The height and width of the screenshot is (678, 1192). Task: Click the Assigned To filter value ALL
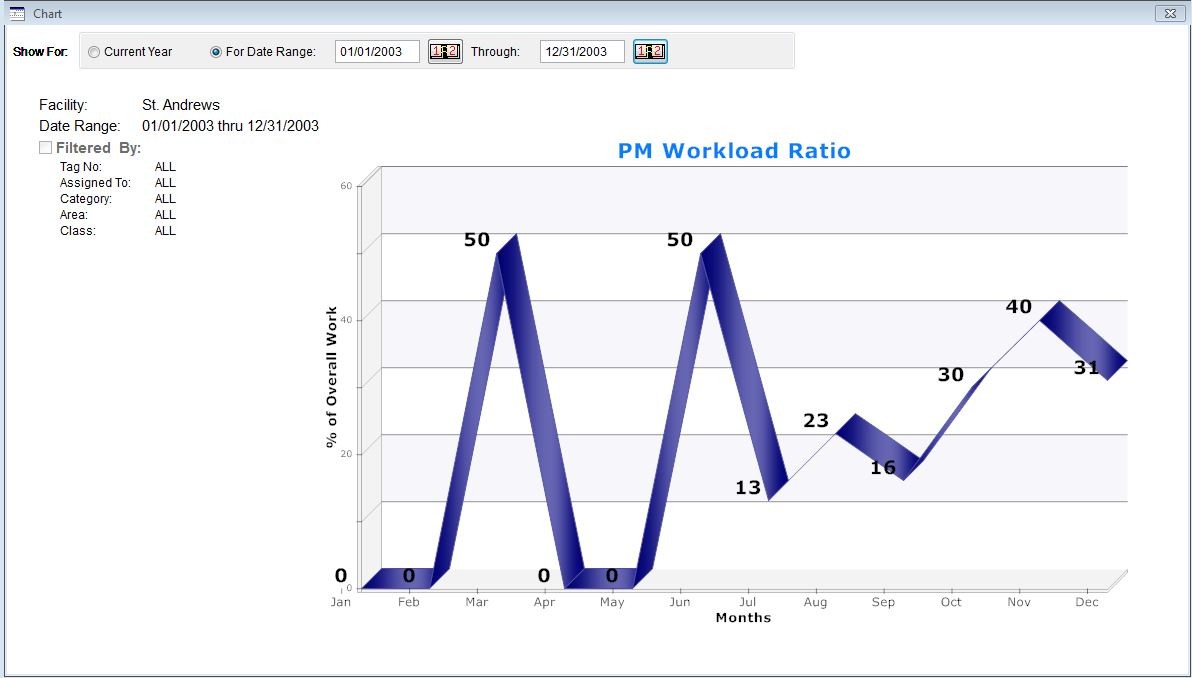pos(165,182)
